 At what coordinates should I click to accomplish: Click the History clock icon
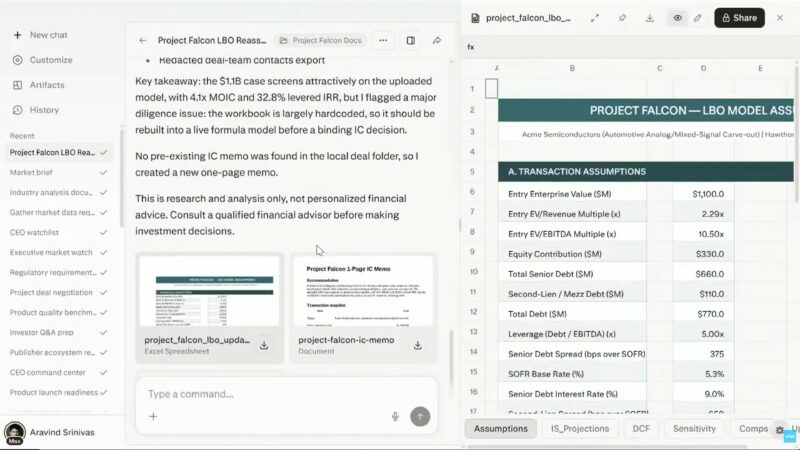17,110
